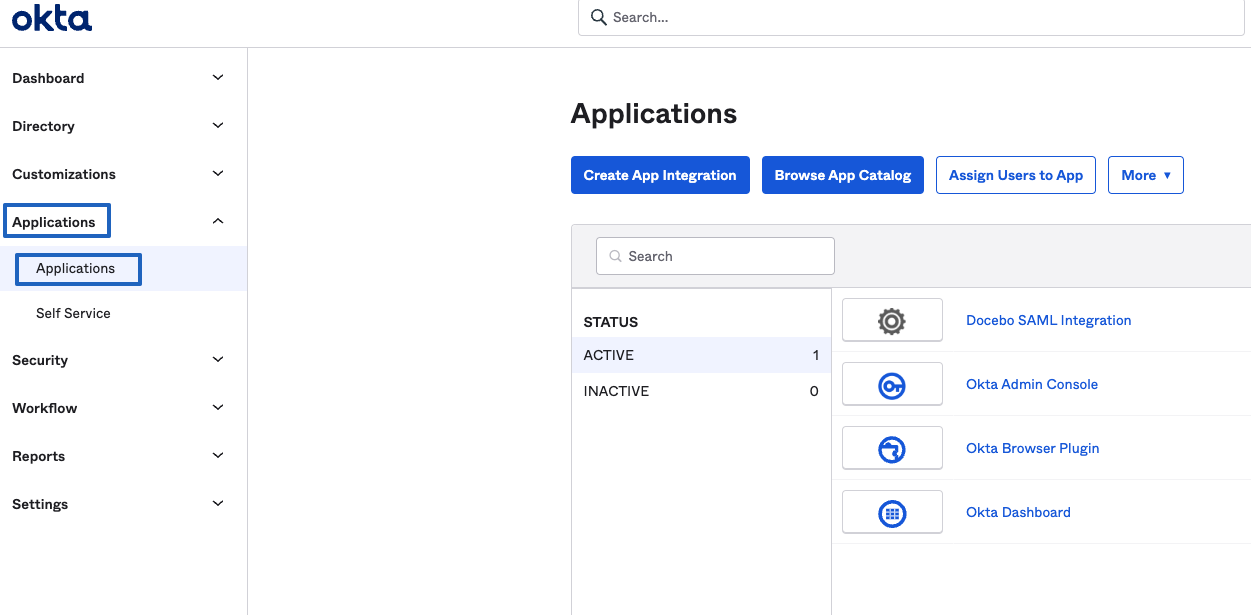Select the Applications sub-item in the sidebar
Viewport: 1251px width, 615px height.
(77, 268)
